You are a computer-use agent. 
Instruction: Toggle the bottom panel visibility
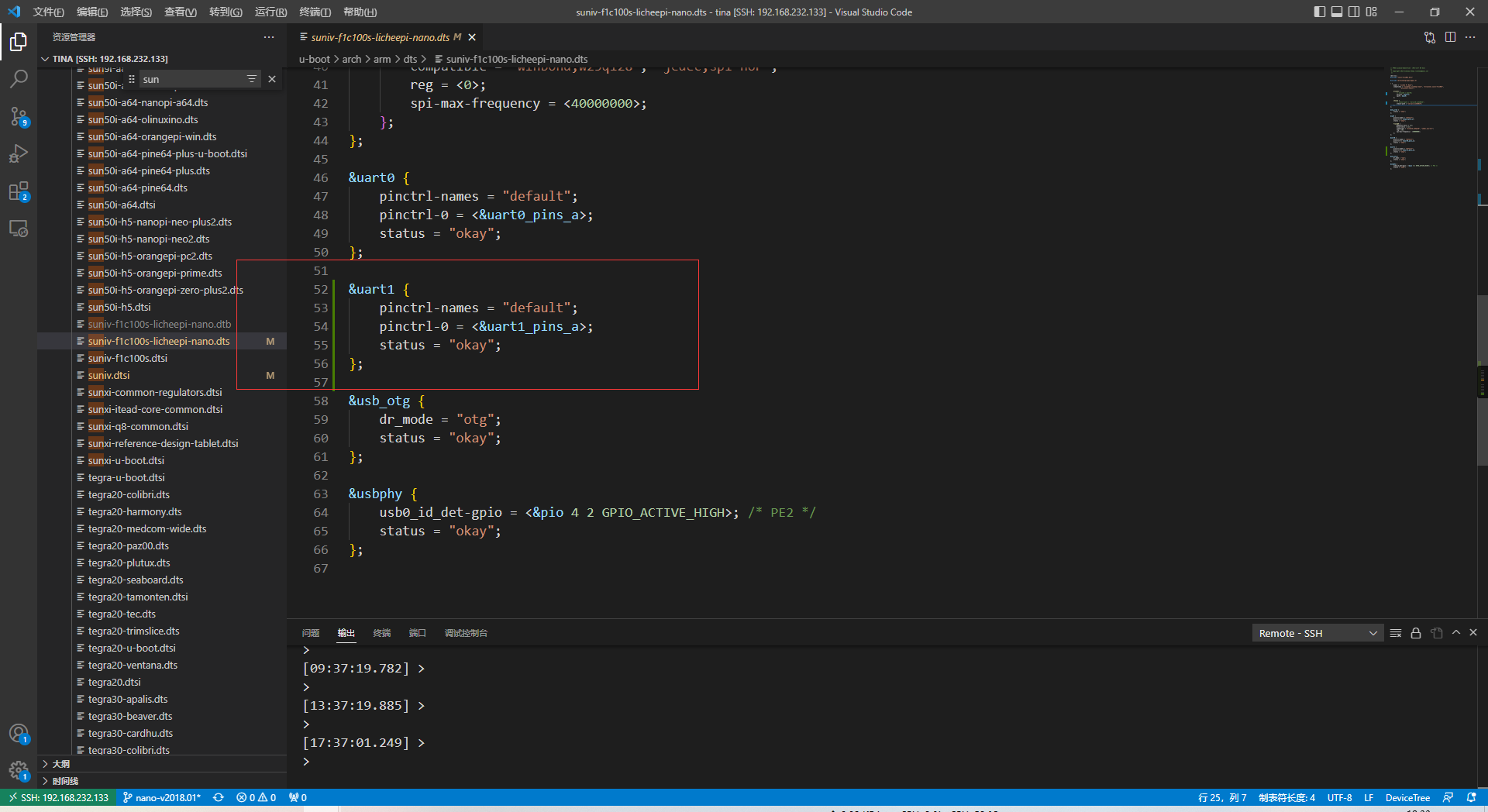[1337, 12]
